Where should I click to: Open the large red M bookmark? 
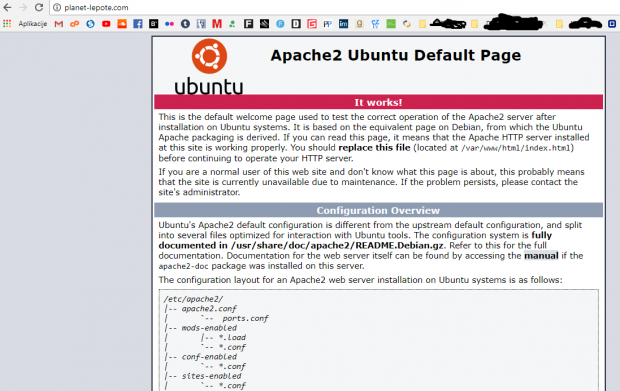pos(217,24)
